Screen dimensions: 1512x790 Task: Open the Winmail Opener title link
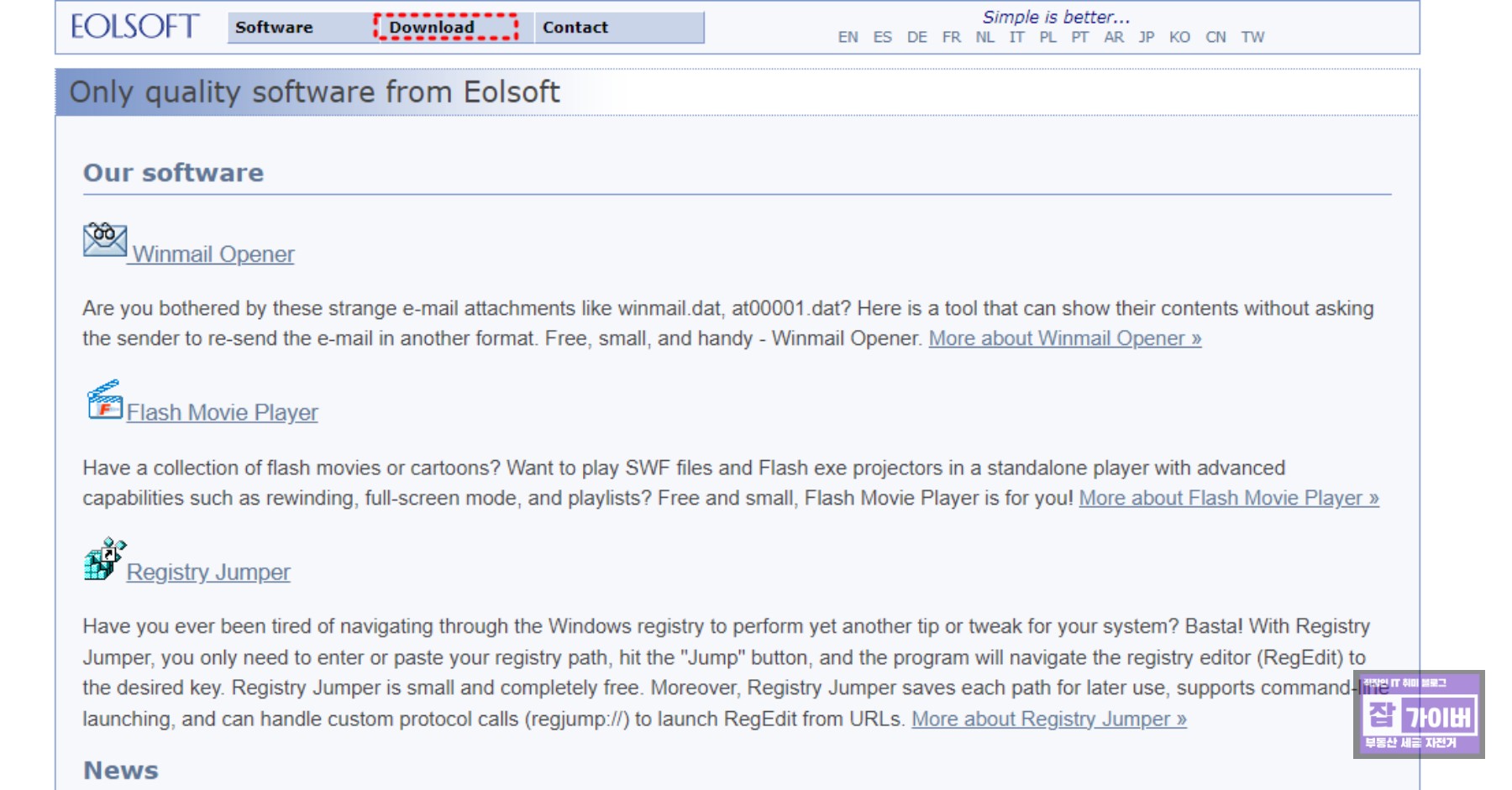[x=213, y=254]
